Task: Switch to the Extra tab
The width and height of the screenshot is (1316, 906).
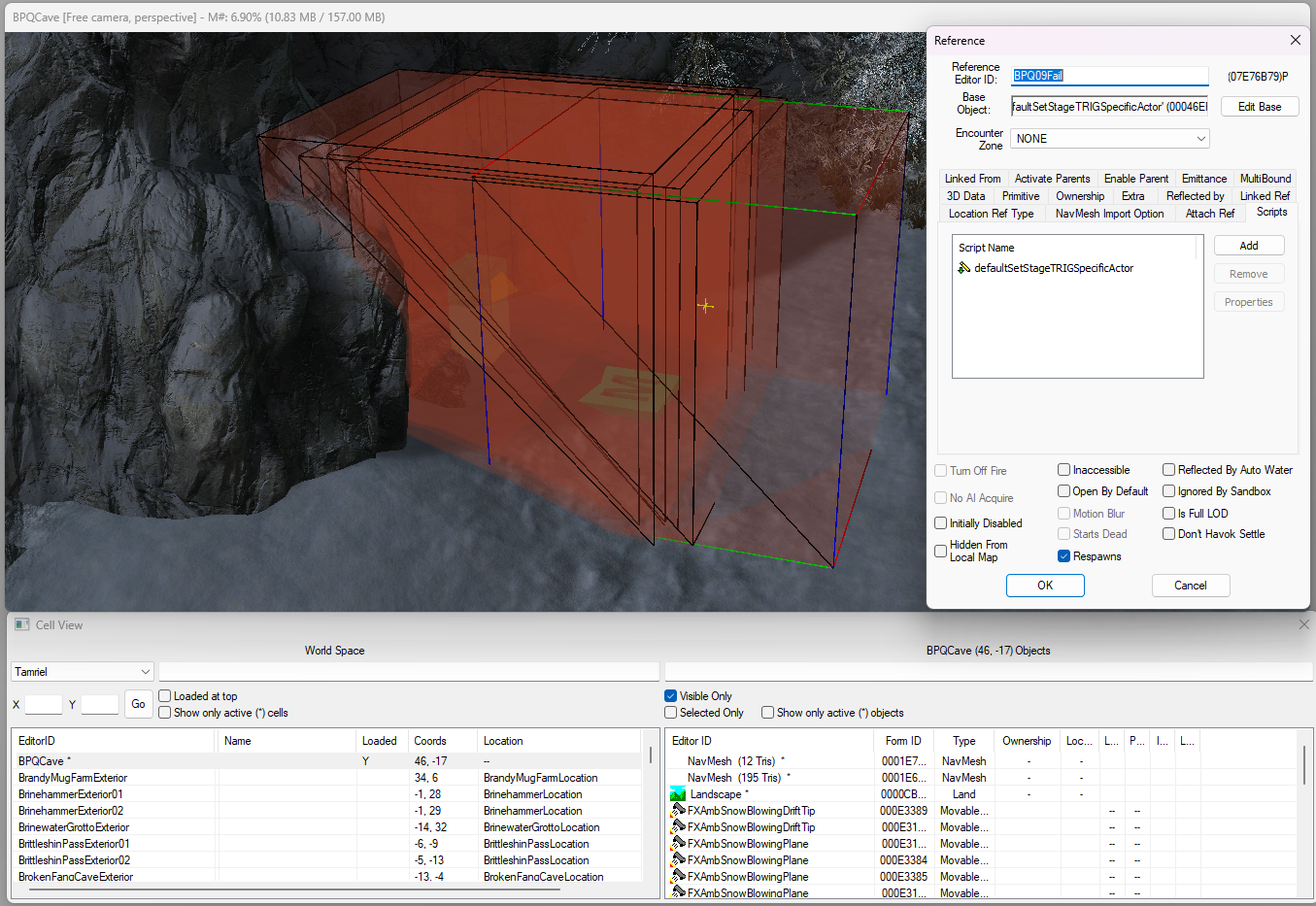Action: (x=1132, y=196)
